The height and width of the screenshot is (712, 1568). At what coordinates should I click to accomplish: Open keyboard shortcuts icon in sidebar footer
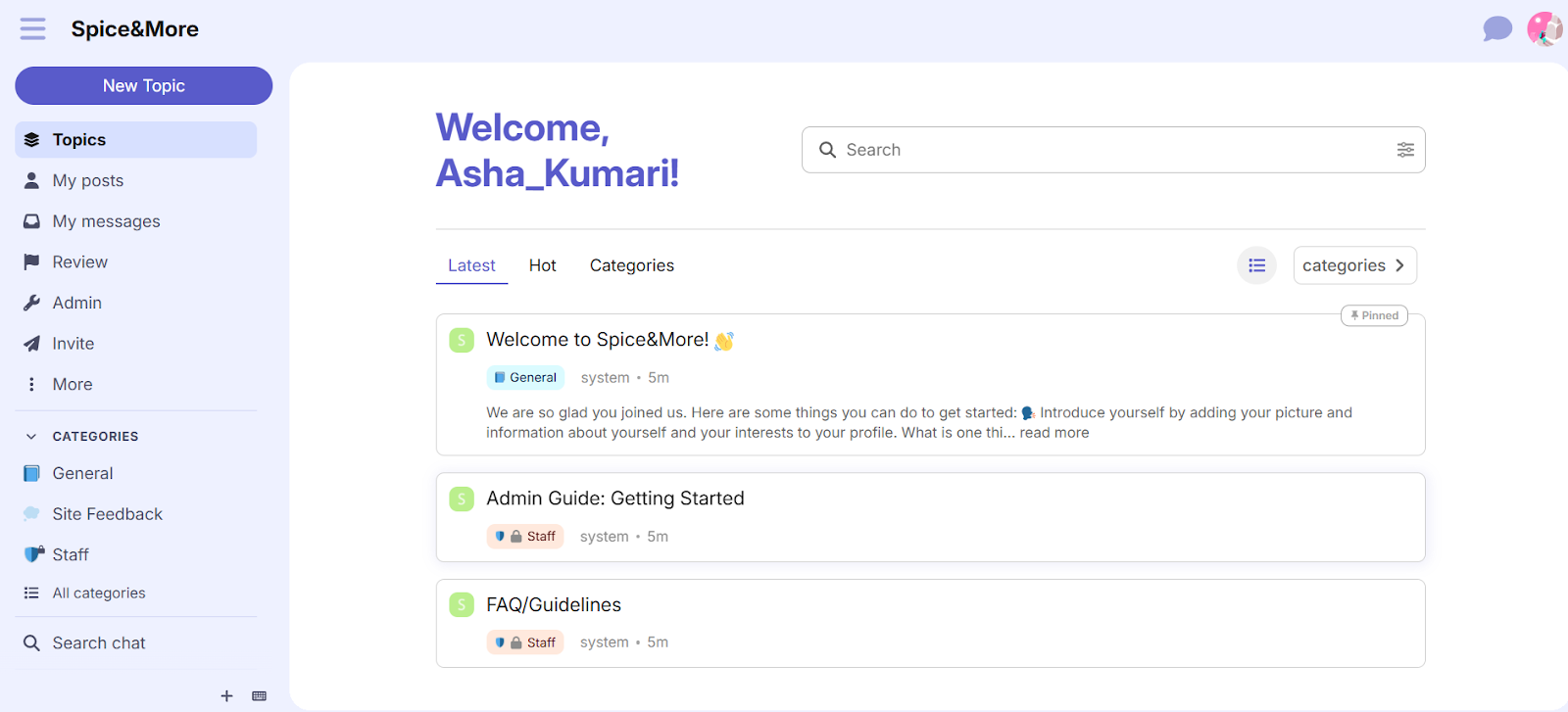point(259,695)
